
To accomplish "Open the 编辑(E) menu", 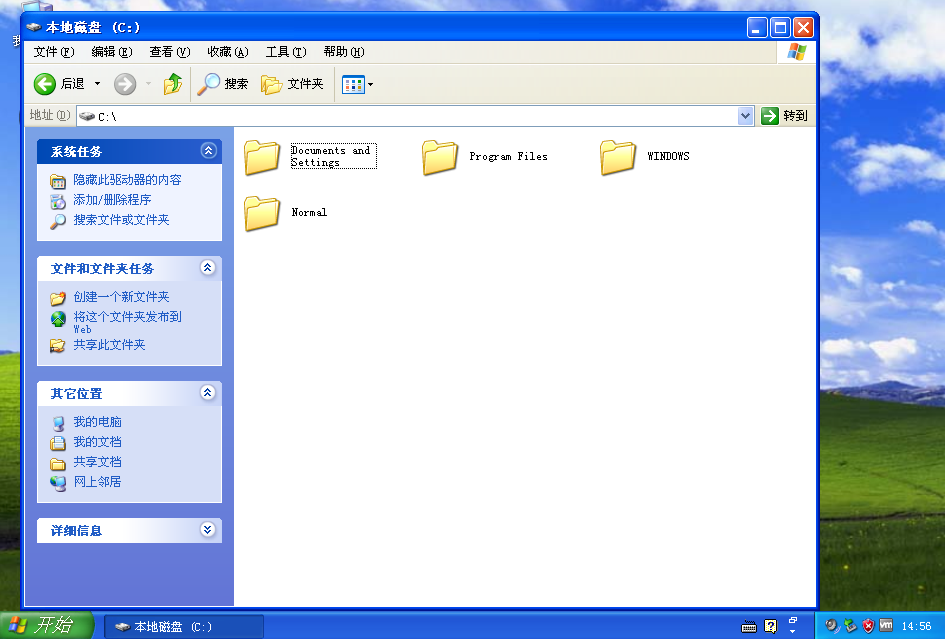I will pyautogui.click(x=111, y=52).
